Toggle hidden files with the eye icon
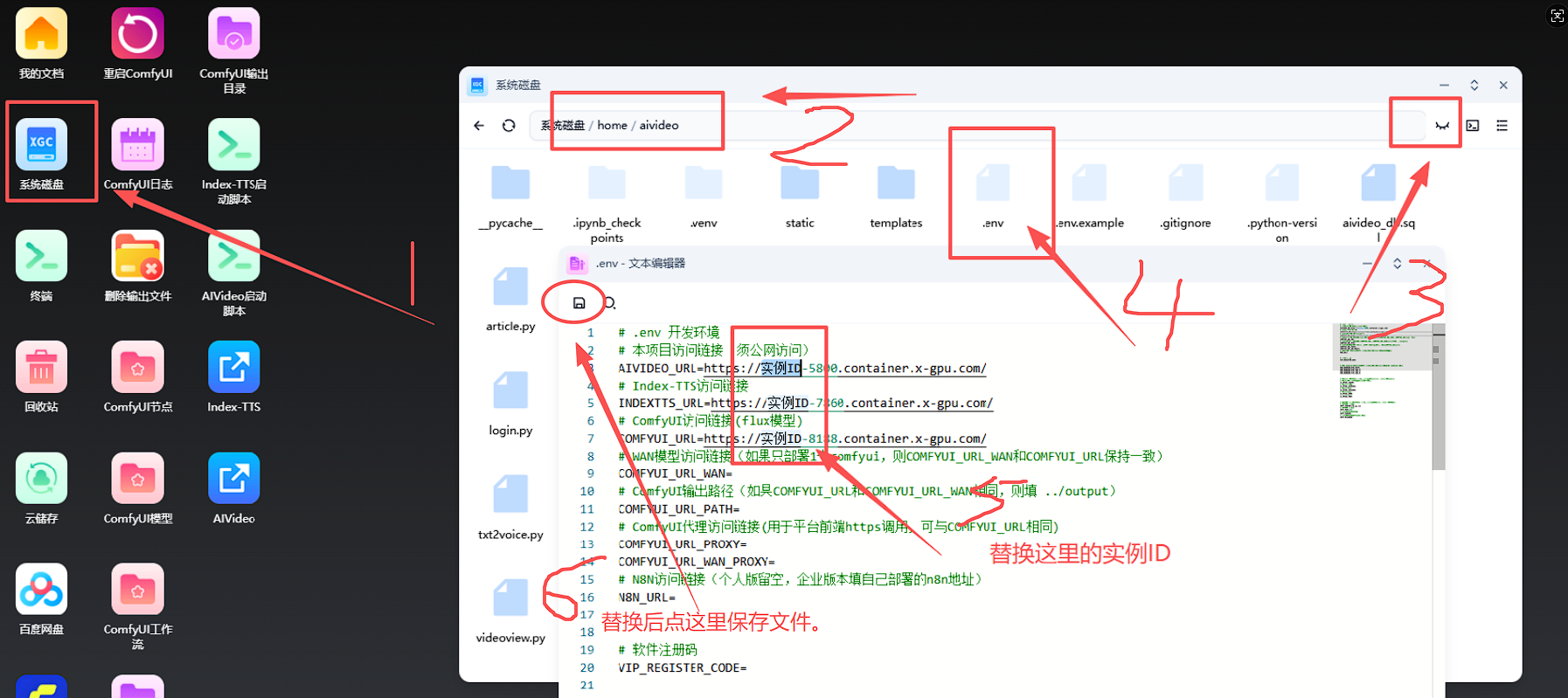This screenshot has height=698, width=1568. point(1442,126)
